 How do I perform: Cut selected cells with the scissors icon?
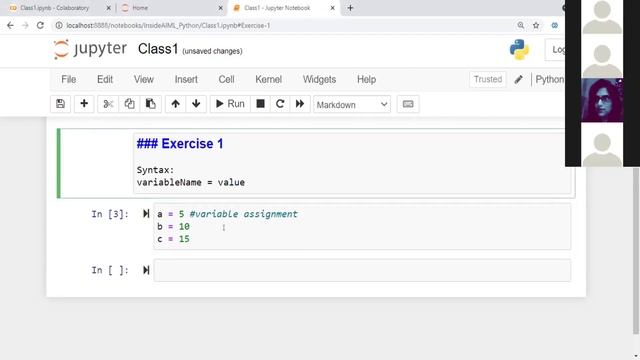pos(108,104)
